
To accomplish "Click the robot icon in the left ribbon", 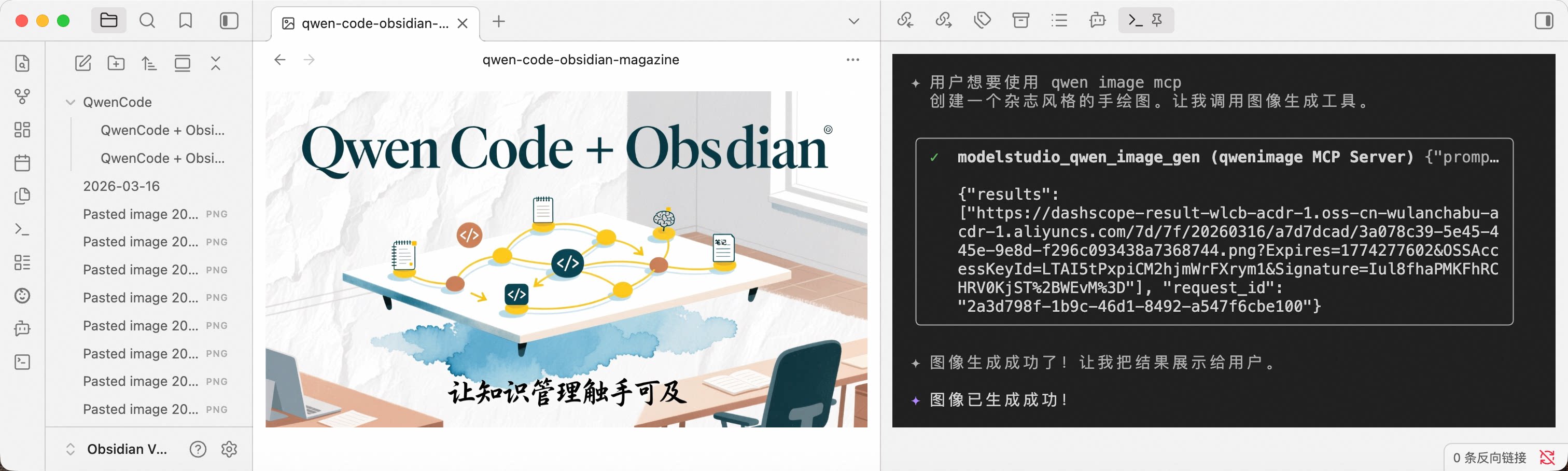I will (x=22, y=329).
